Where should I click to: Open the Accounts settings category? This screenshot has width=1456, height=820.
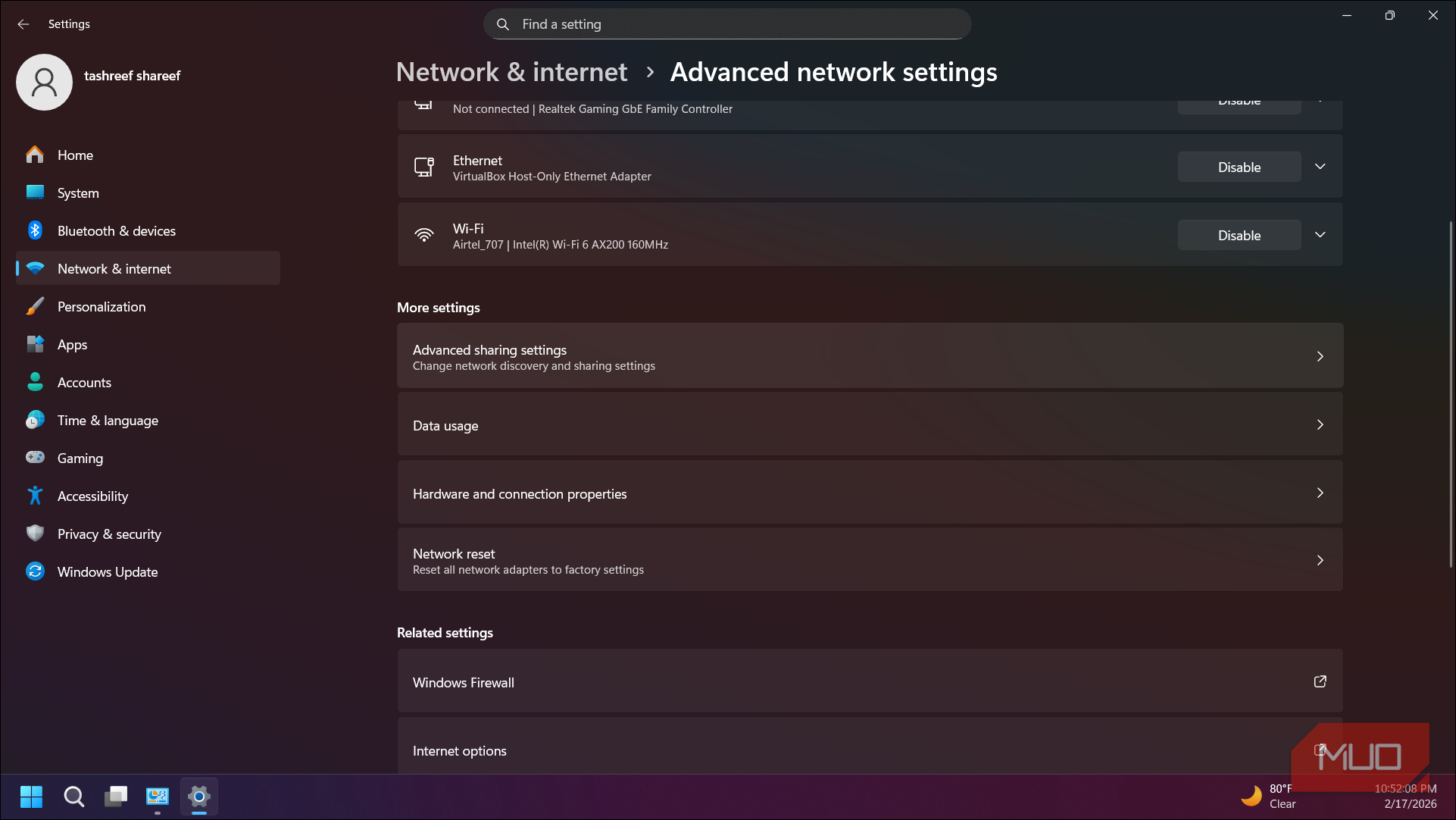[148, 382]
